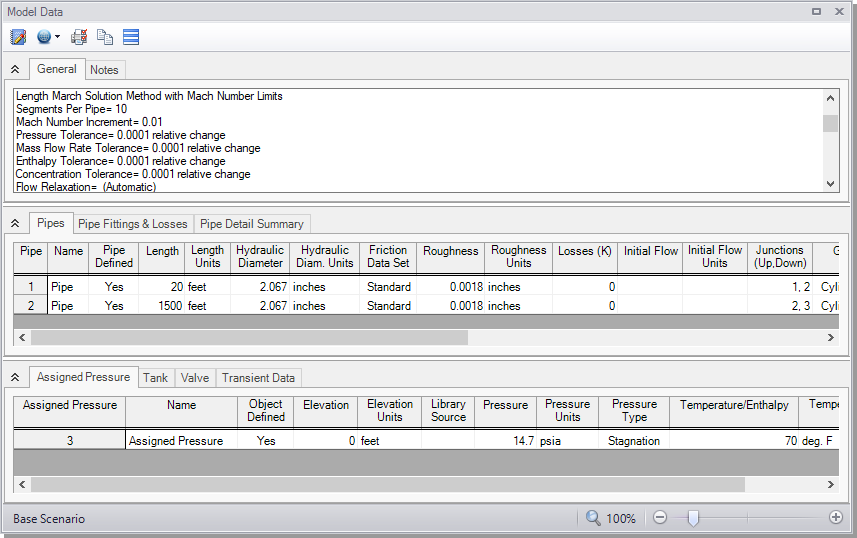Select the Pipes tab
The image size is (857, 538).
tap(51, 223)
